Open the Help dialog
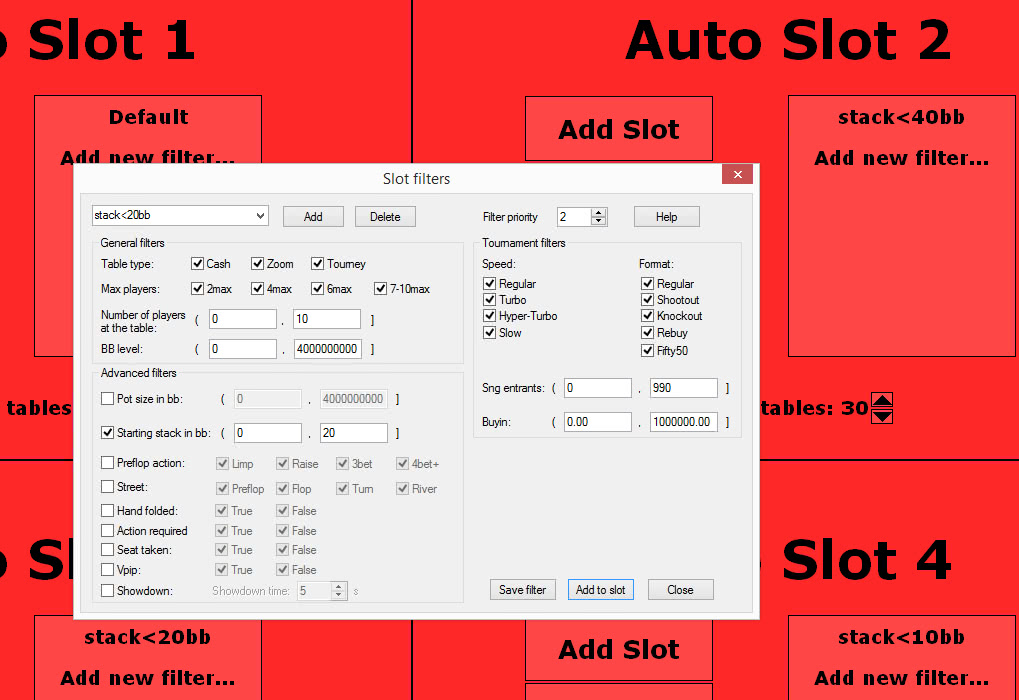The width and height of the screenshot is (1019, 700). pos(666,216)
